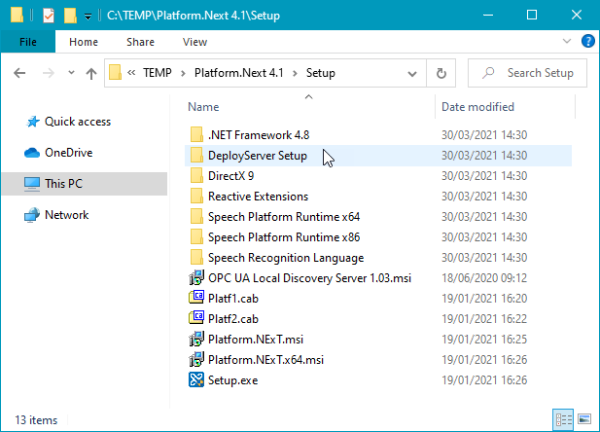
Task: Click the Properties icon in Quick Access Toolbar
Action: coord(48,16)
